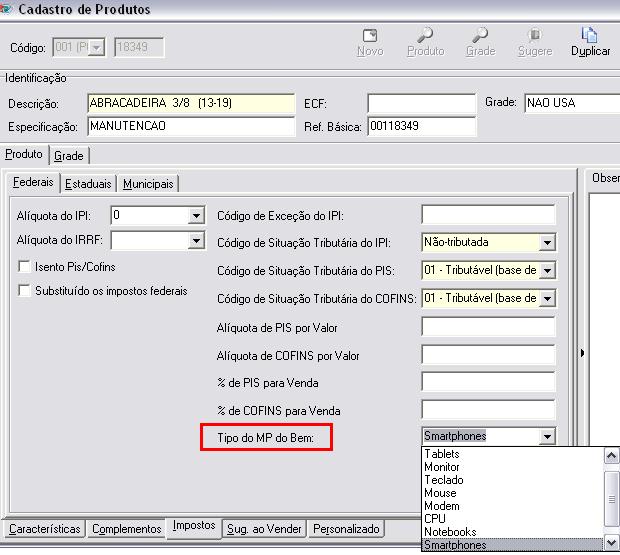Click the Novo toolbar icon
620x555 pixels.
370,42
